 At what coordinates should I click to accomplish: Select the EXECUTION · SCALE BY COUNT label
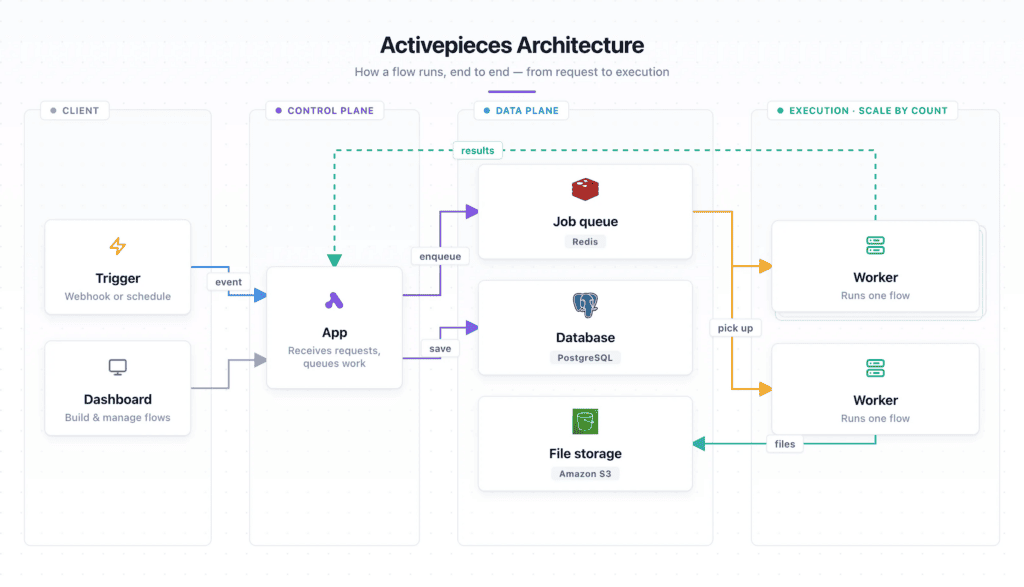click(862, 110)
